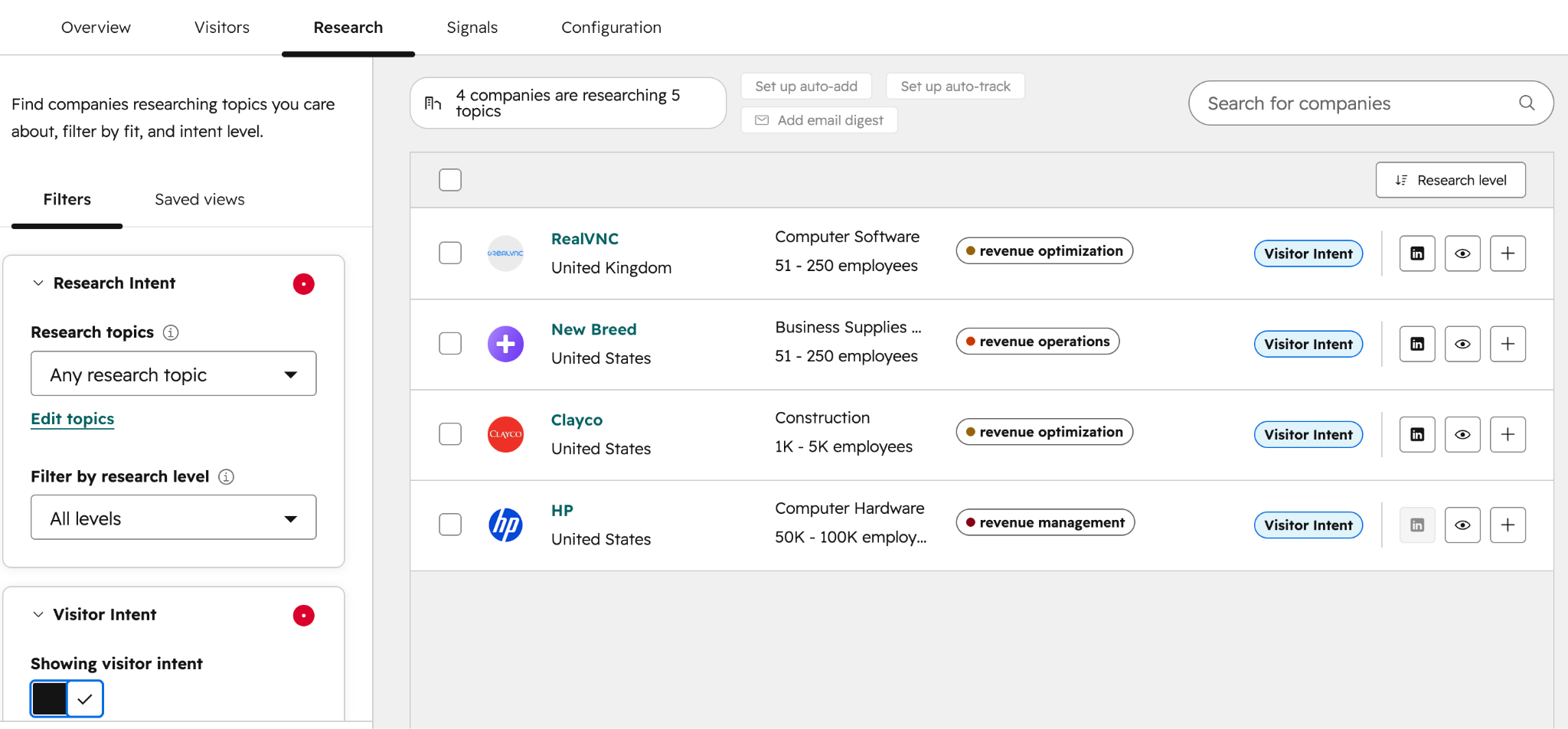Open HP LinkedIn icon
The image size is (1568, 729).
[x=1417, y=525]
